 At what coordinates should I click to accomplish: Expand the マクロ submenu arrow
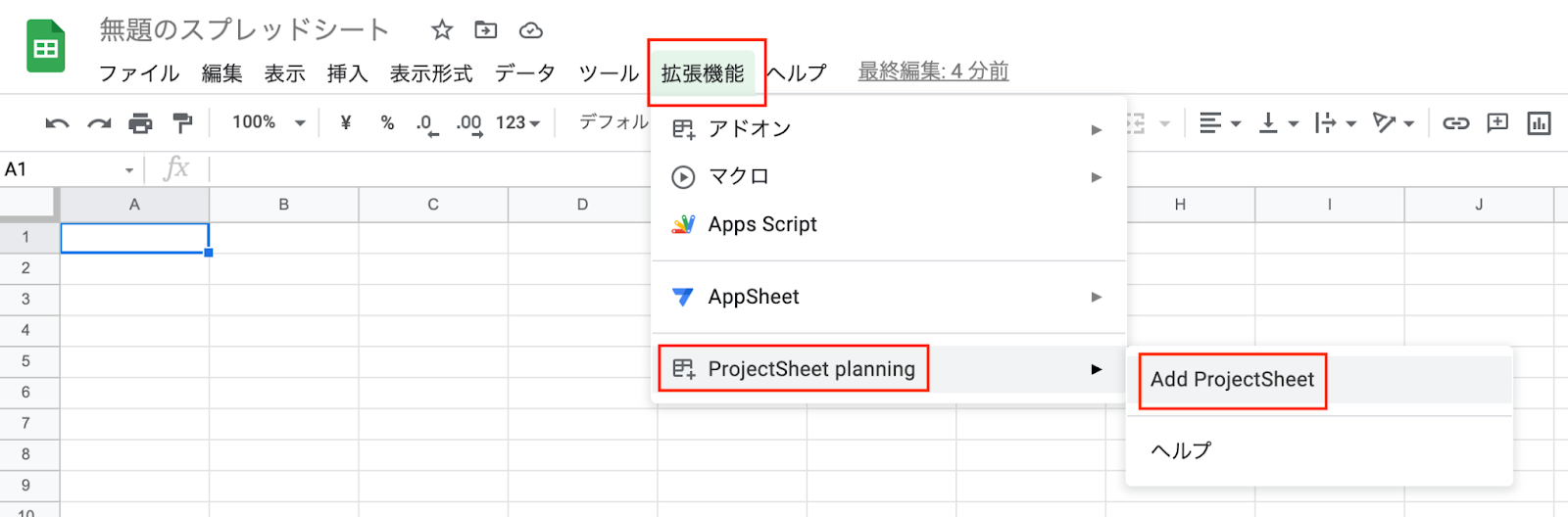point(1097,177)
